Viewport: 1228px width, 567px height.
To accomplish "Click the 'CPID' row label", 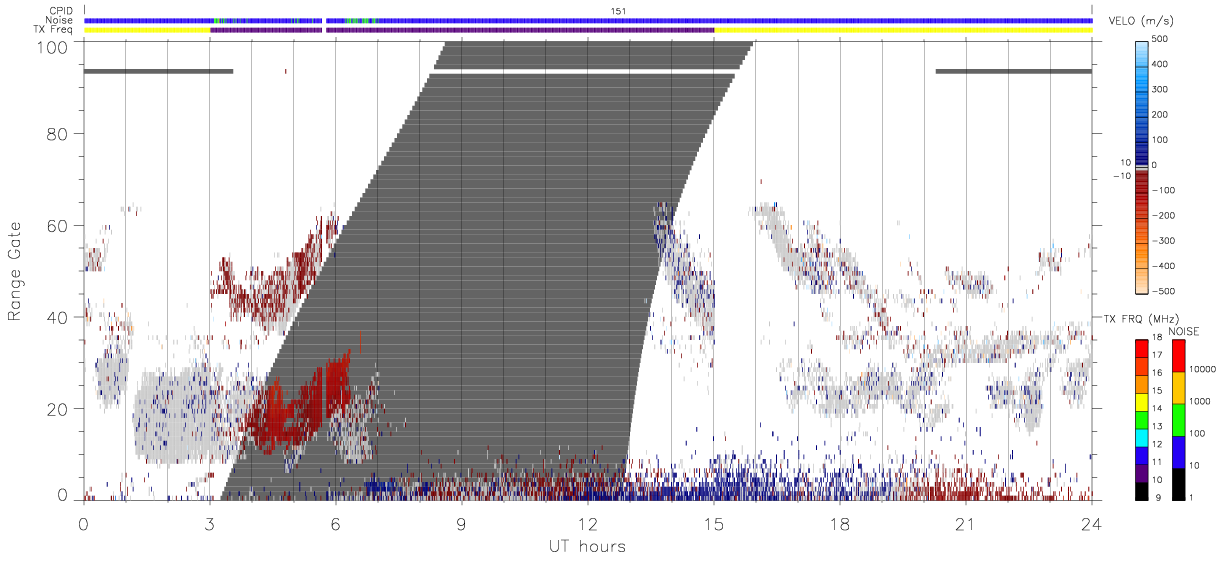I will click(62, 11).
